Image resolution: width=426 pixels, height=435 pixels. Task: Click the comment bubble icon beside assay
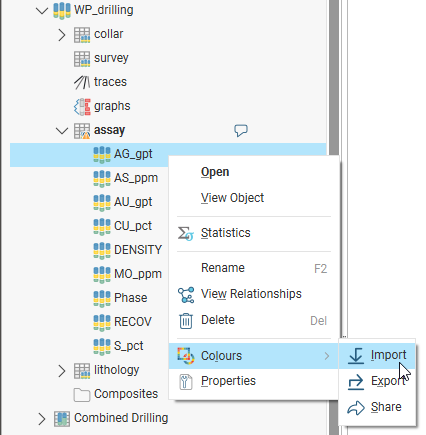(241, 130)
